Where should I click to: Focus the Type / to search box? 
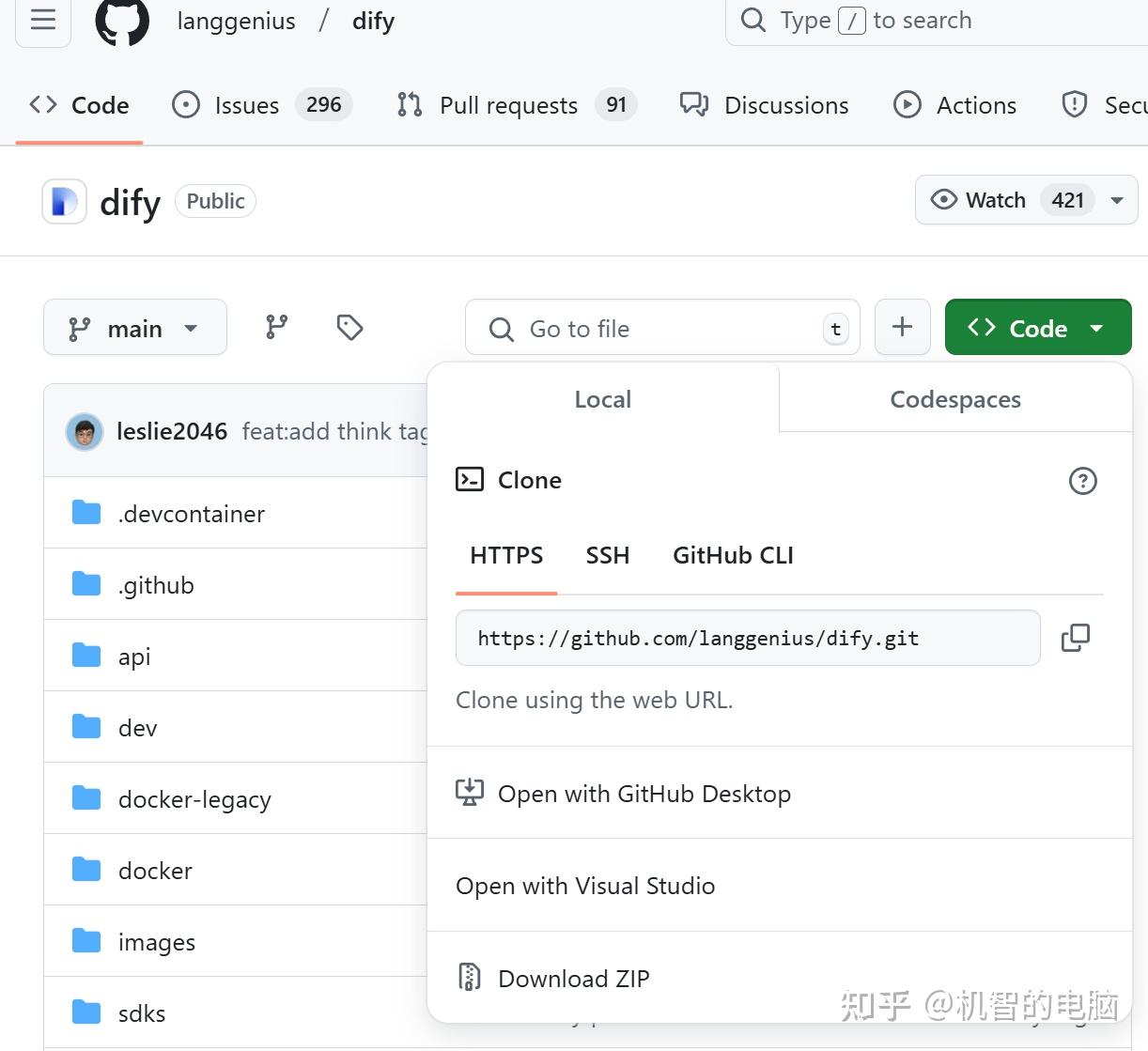(x=937, y=21)
